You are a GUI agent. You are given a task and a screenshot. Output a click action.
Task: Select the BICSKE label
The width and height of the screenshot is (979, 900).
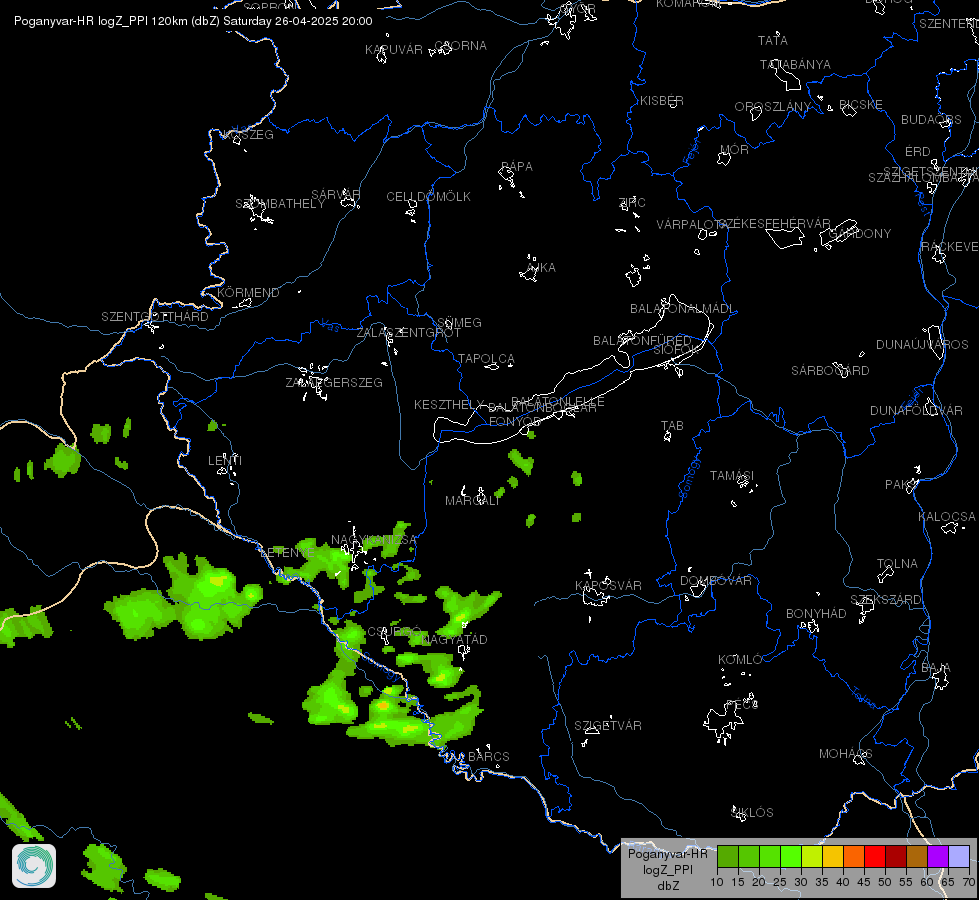pos(860,104)
